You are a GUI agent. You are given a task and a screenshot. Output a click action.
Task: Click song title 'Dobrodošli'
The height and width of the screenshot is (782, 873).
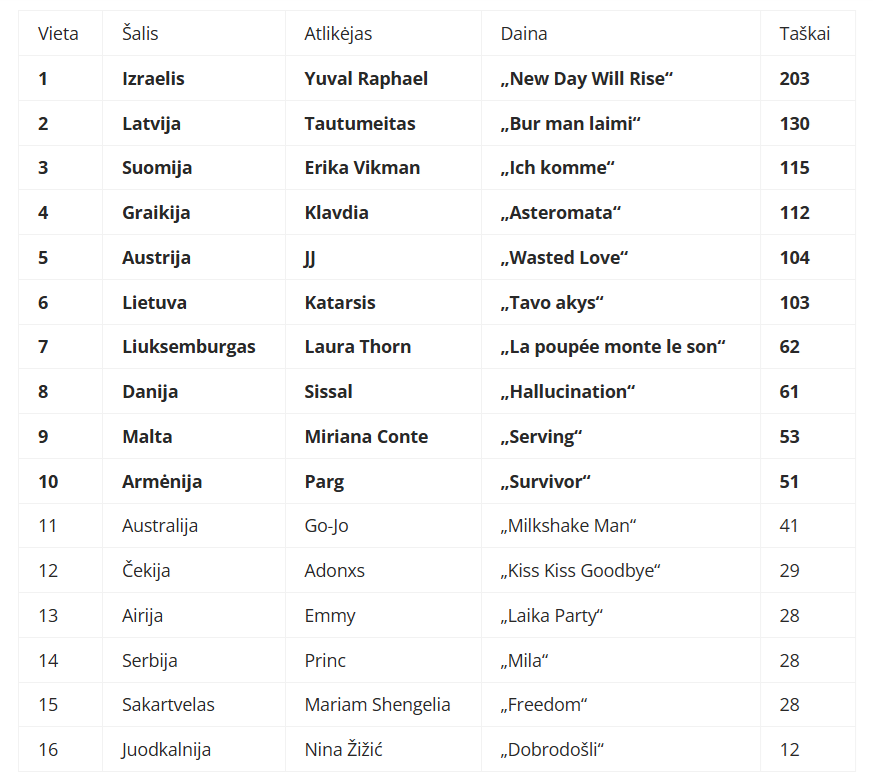pyautogui.click(x=552, y=750)
